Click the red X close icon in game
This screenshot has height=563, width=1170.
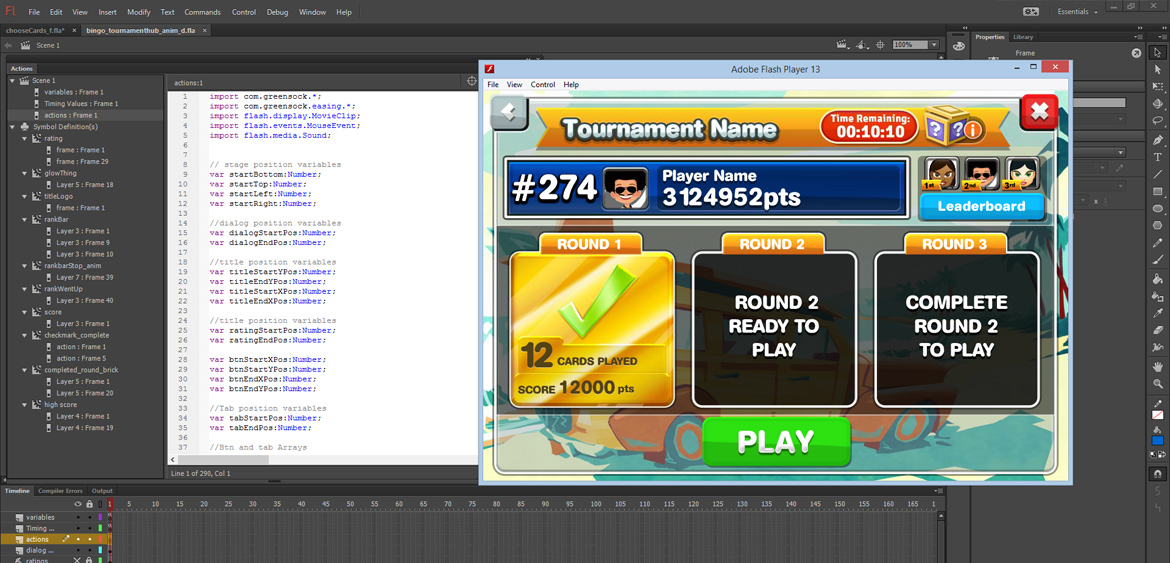click(1039, 112)
